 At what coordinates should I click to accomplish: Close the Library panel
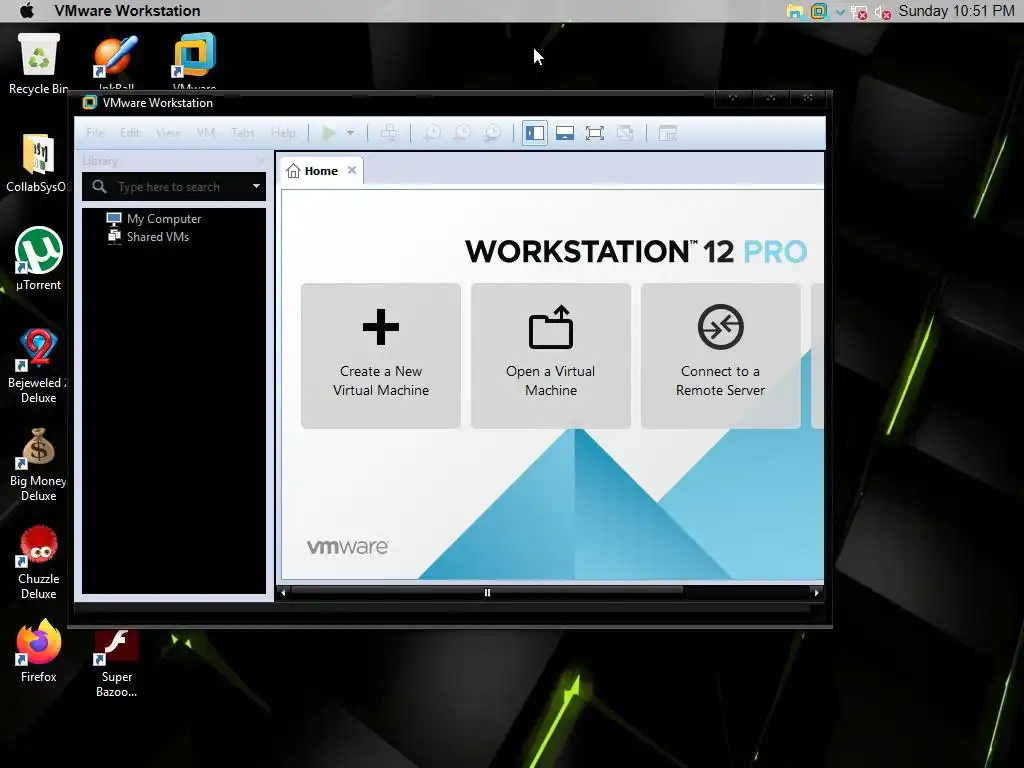(x=260, y=161)
